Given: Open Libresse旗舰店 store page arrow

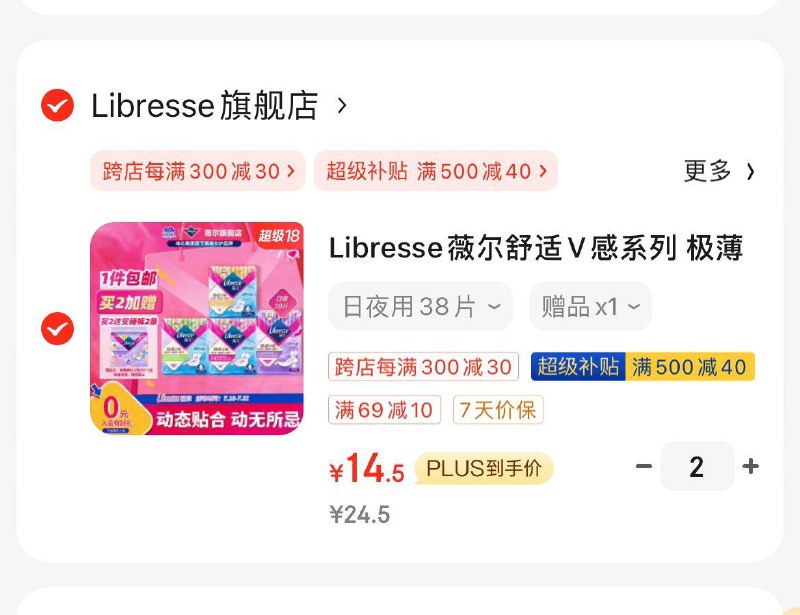Looking at the screenshot, I should [x=342, y=106].
